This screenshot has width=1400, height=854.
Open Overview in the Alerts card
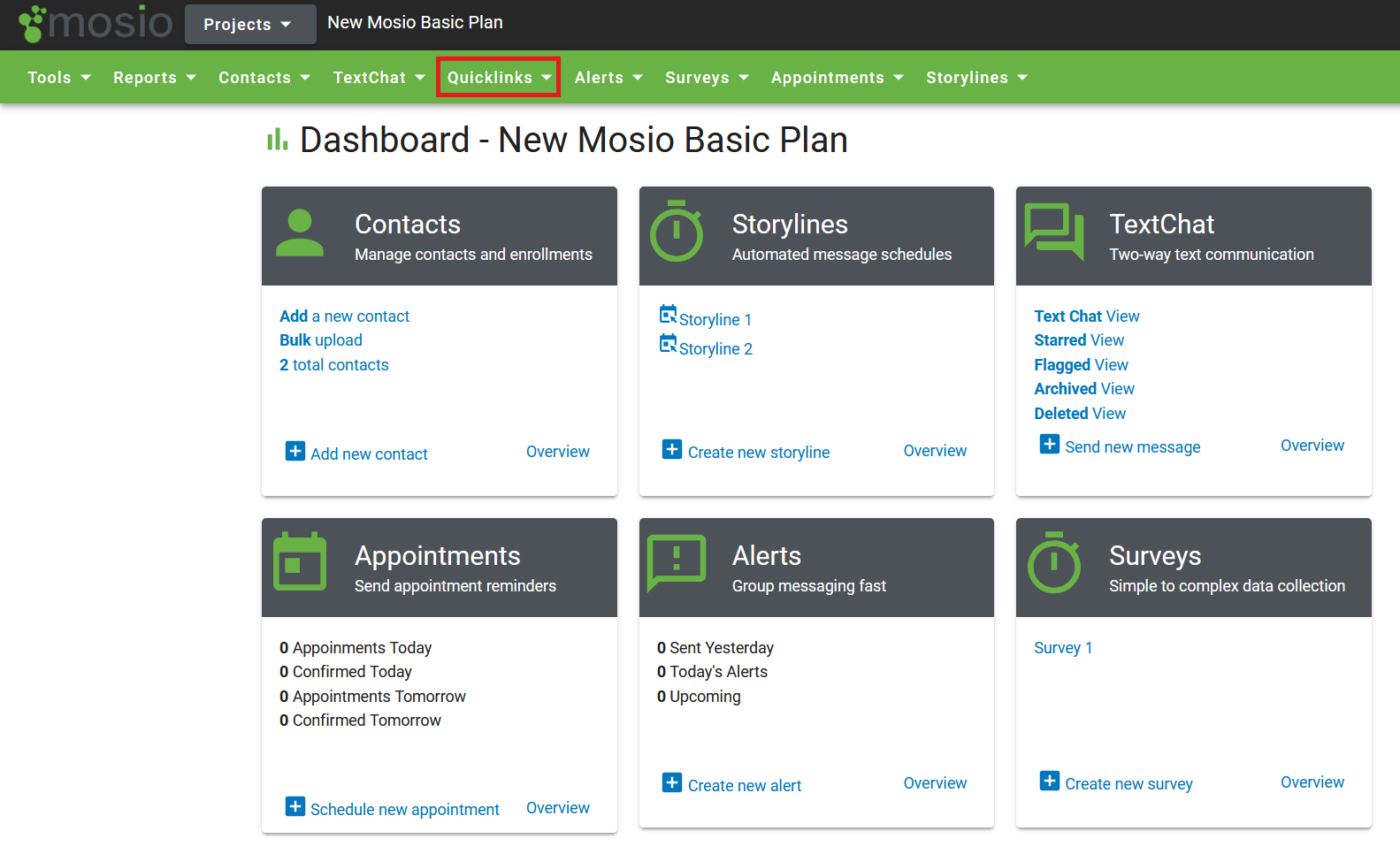point(935,783)
